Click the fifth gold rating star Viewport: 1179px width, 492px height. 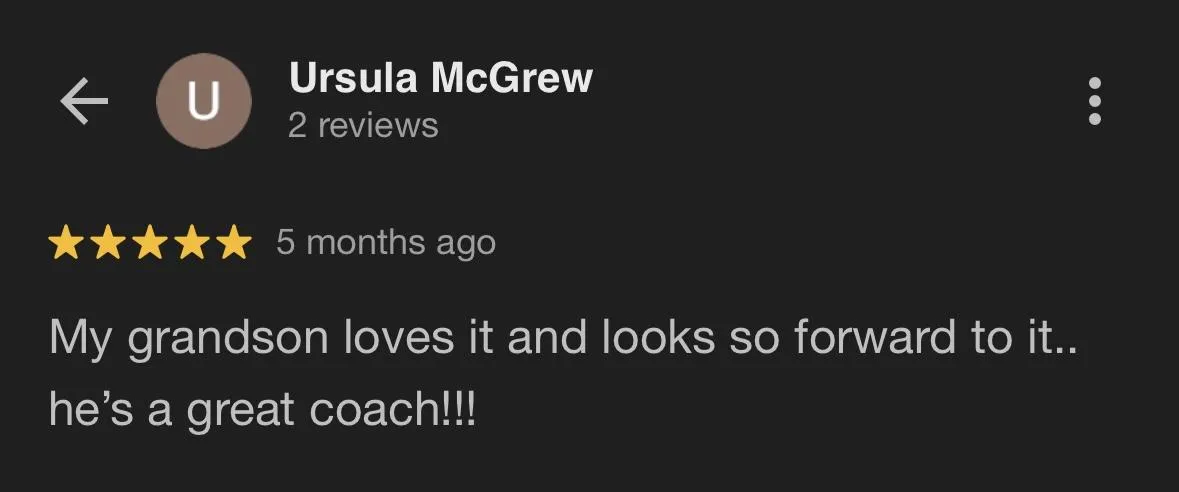(x=234, y=244)
